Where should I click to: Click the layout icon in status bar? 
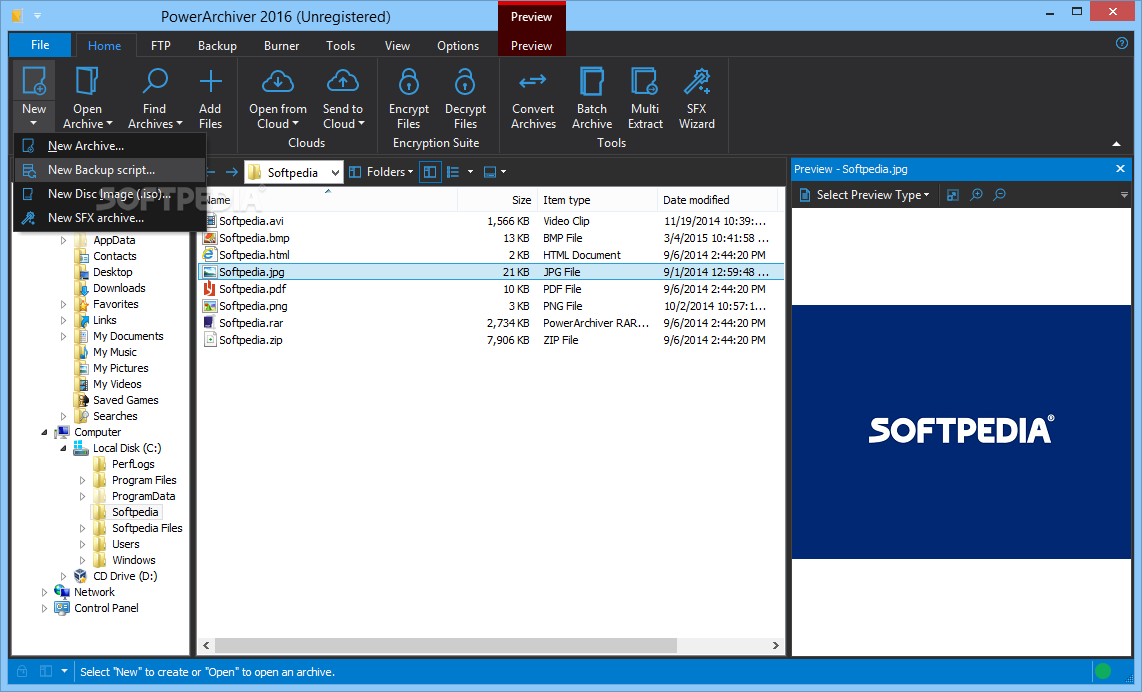45,671
